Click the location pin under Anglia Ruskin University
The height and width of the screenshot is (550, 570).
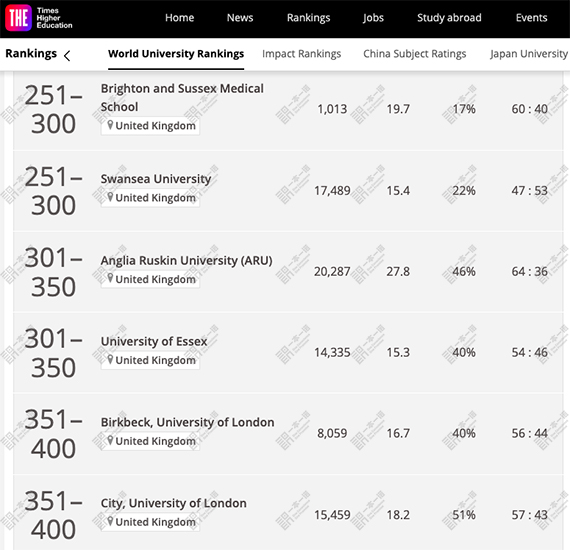[110, 278]
